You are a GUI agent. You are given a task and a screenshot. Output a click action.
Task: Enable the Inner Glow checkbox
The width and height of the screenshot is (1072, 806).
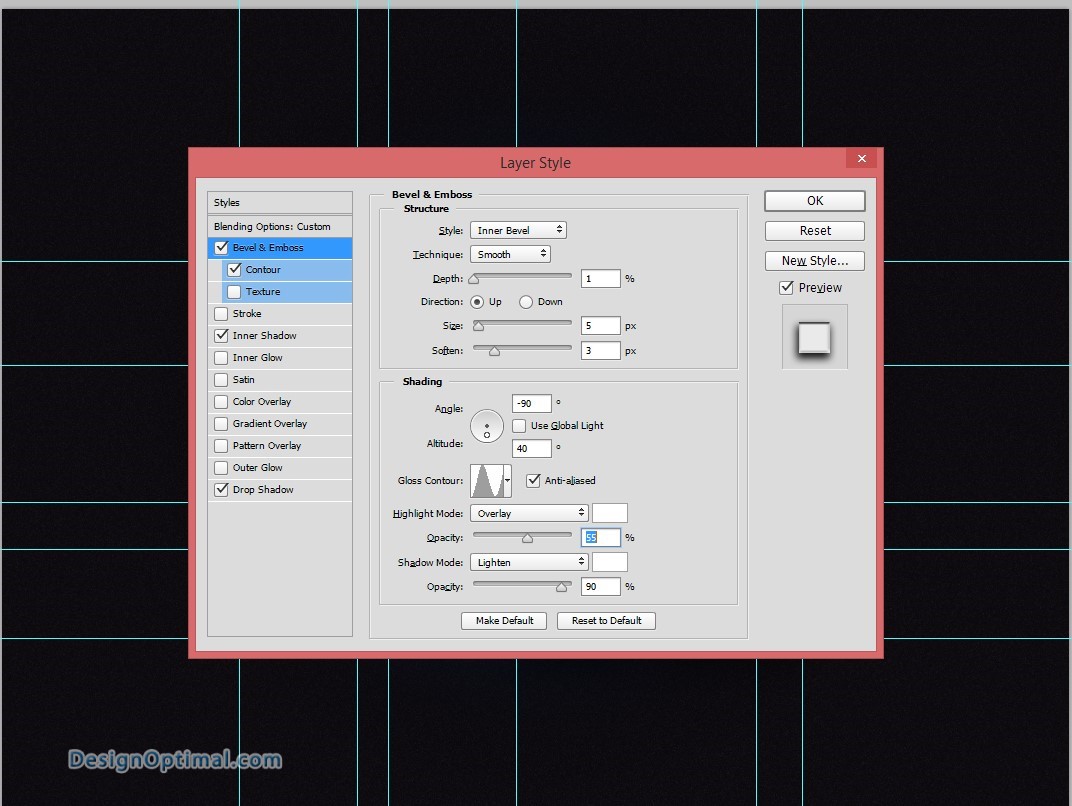coord(221,358)
